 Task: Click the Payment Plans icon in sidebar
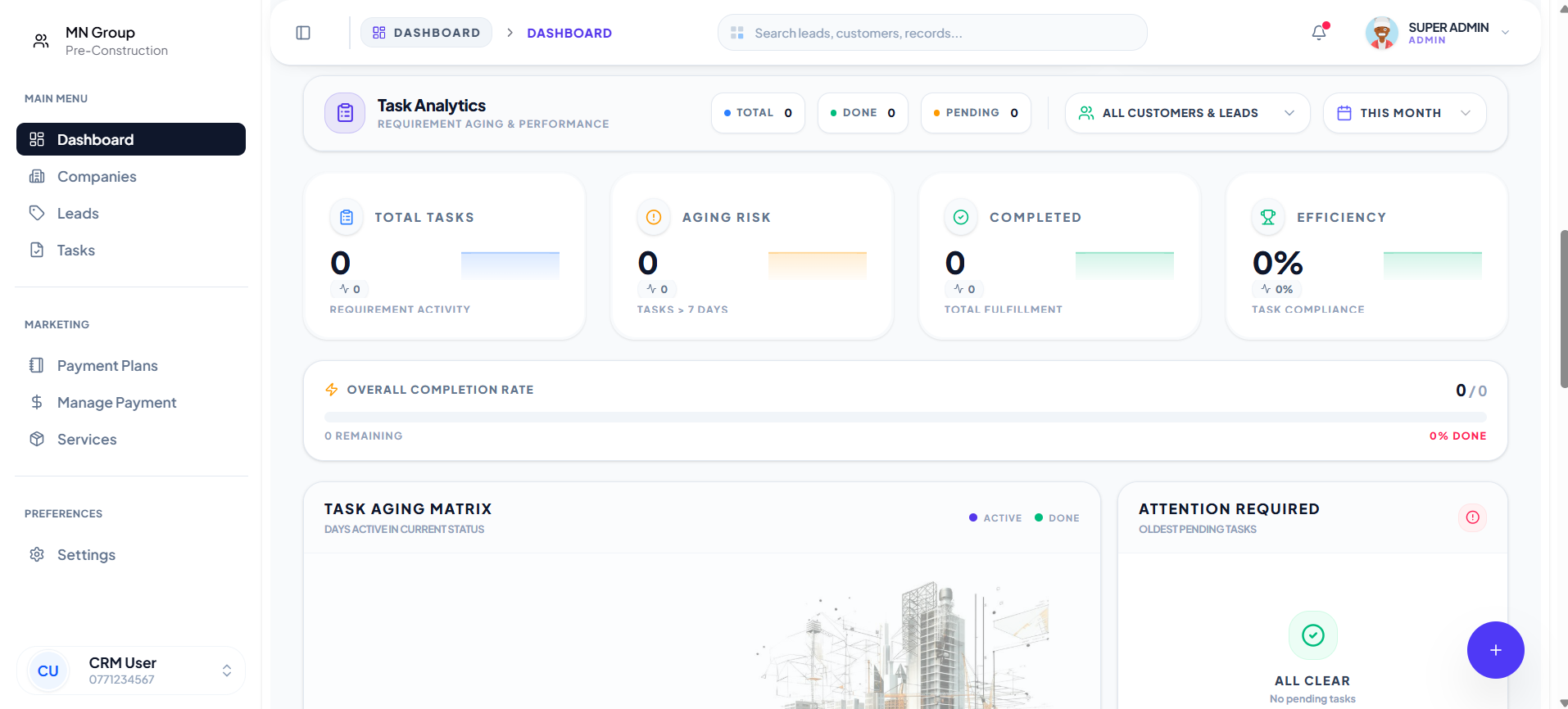37,365
